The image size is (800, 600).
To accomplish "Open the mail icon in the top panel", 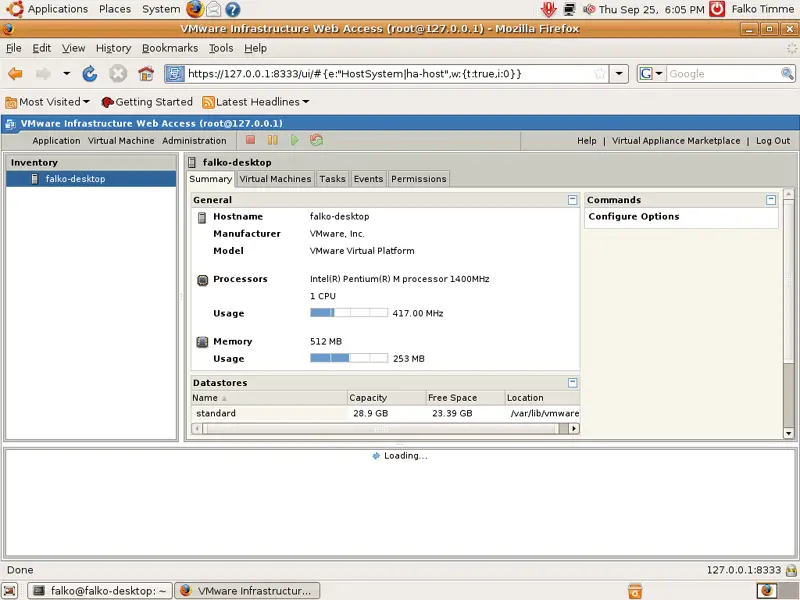I will 214,9.
